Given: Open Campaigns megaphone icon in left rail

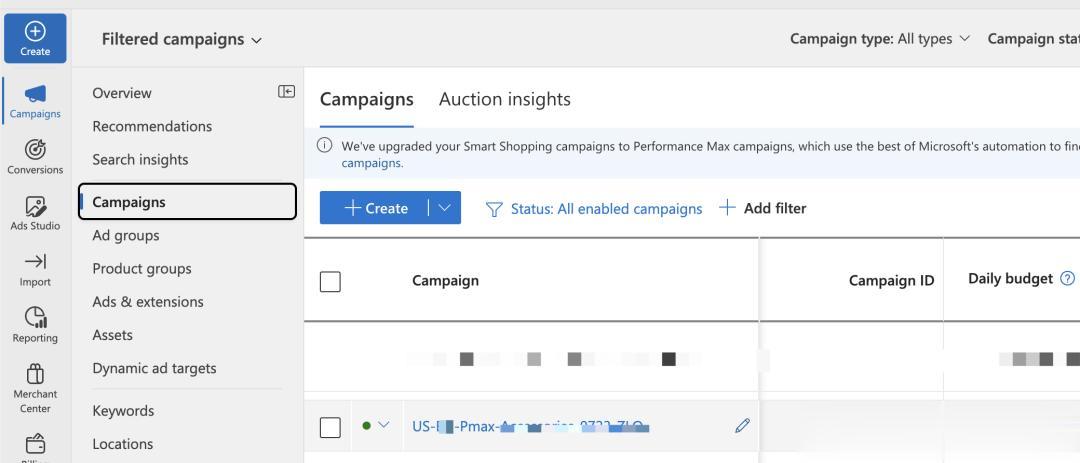Looking at the screenshot, I should 35,94.
